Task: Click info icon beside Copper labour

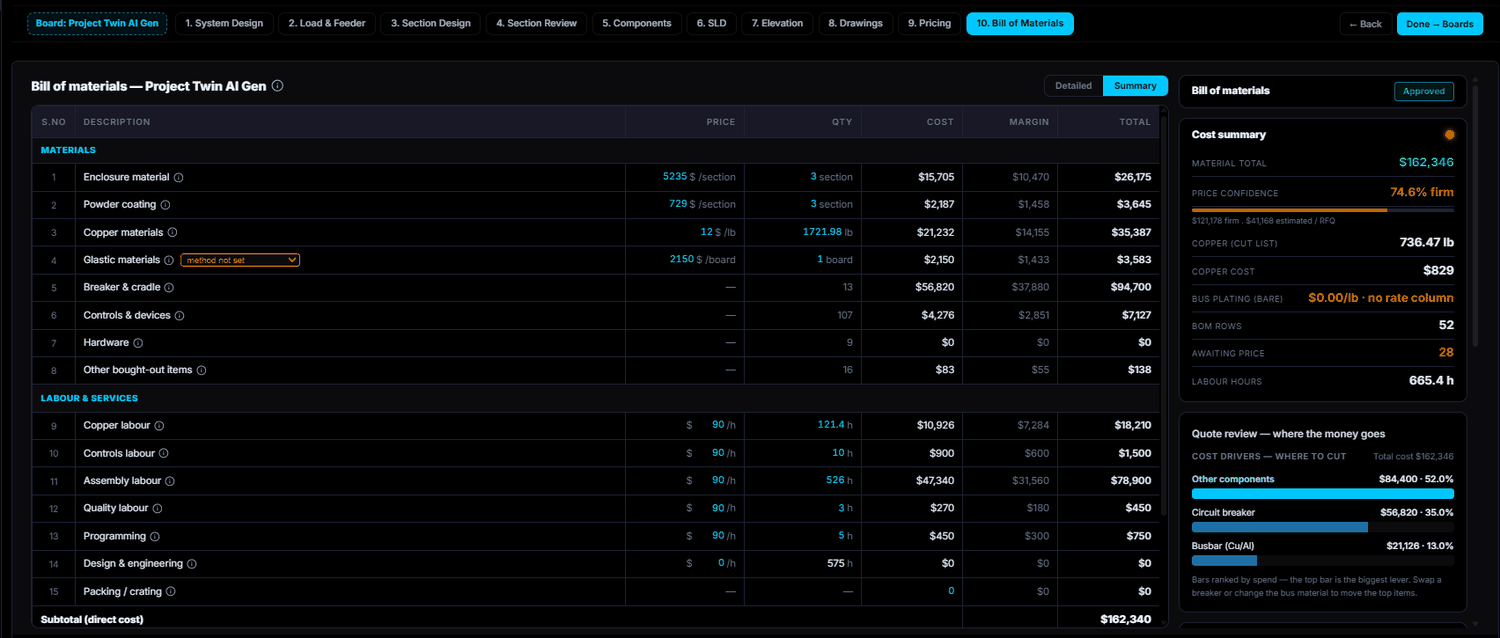Action: pyautogui.click(x=159, y=426)
